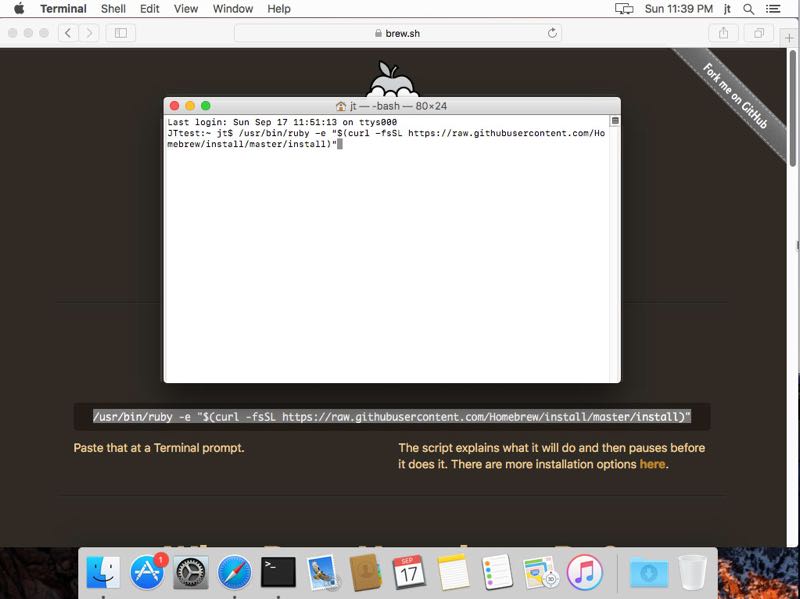Open the Safari Share button
Image resolution: width=800 pixels, height=599 pixels.
(723, 33)
